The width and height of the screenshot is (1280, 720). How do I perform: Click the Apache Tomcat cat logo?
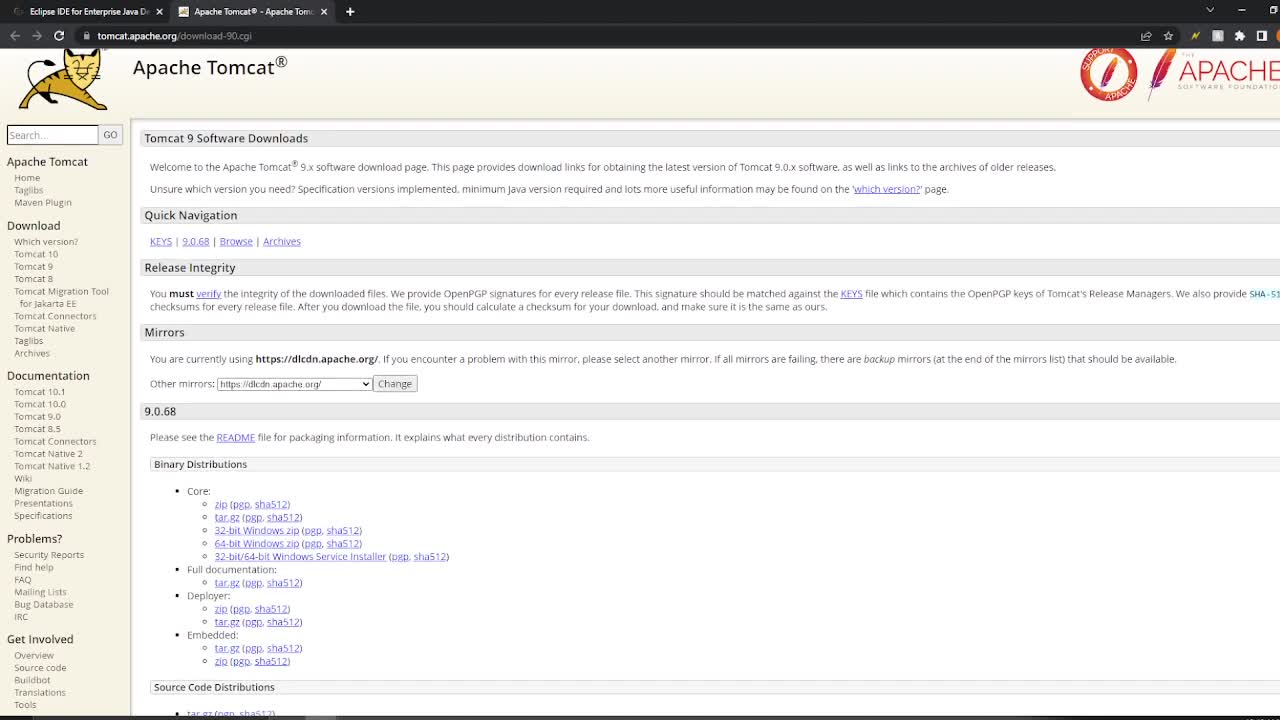[62, 80]
